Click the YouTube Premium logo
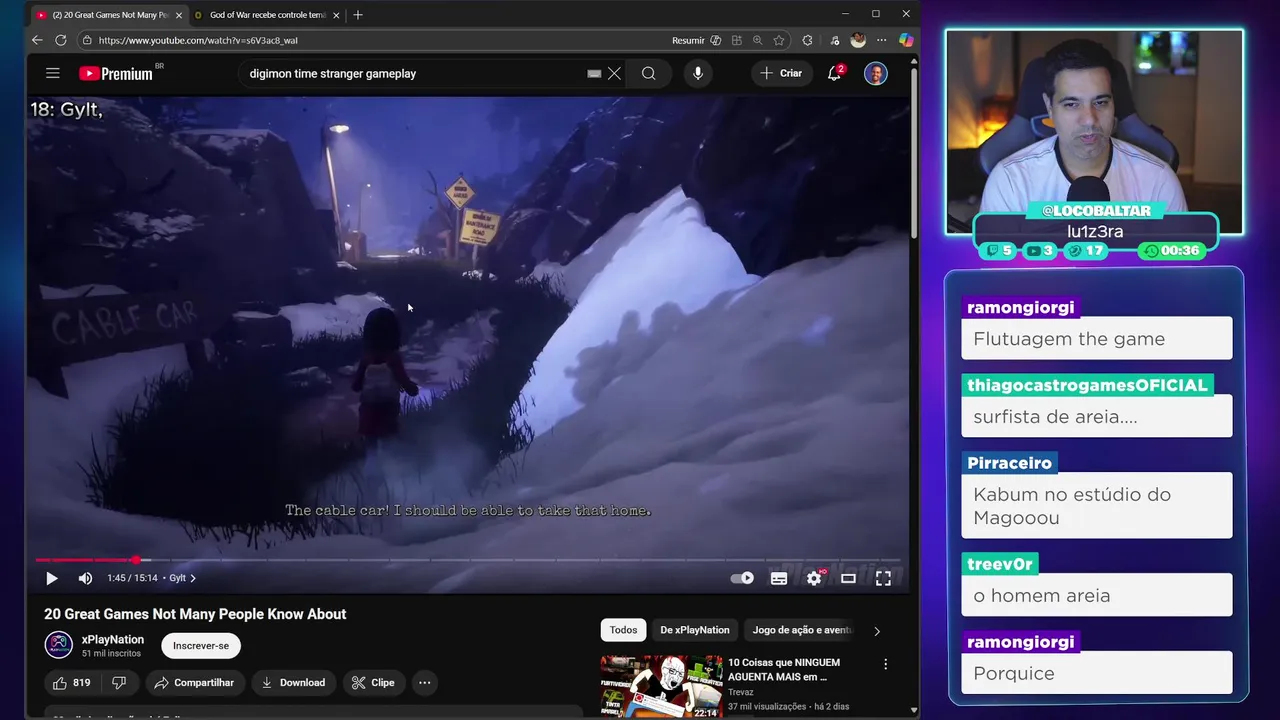 (116, 73)
